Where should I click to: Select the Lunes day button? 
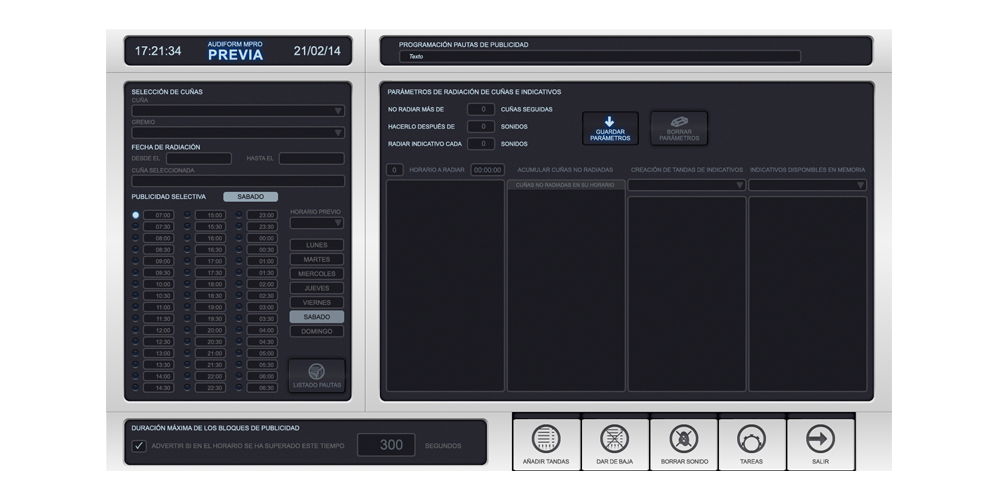317,245
